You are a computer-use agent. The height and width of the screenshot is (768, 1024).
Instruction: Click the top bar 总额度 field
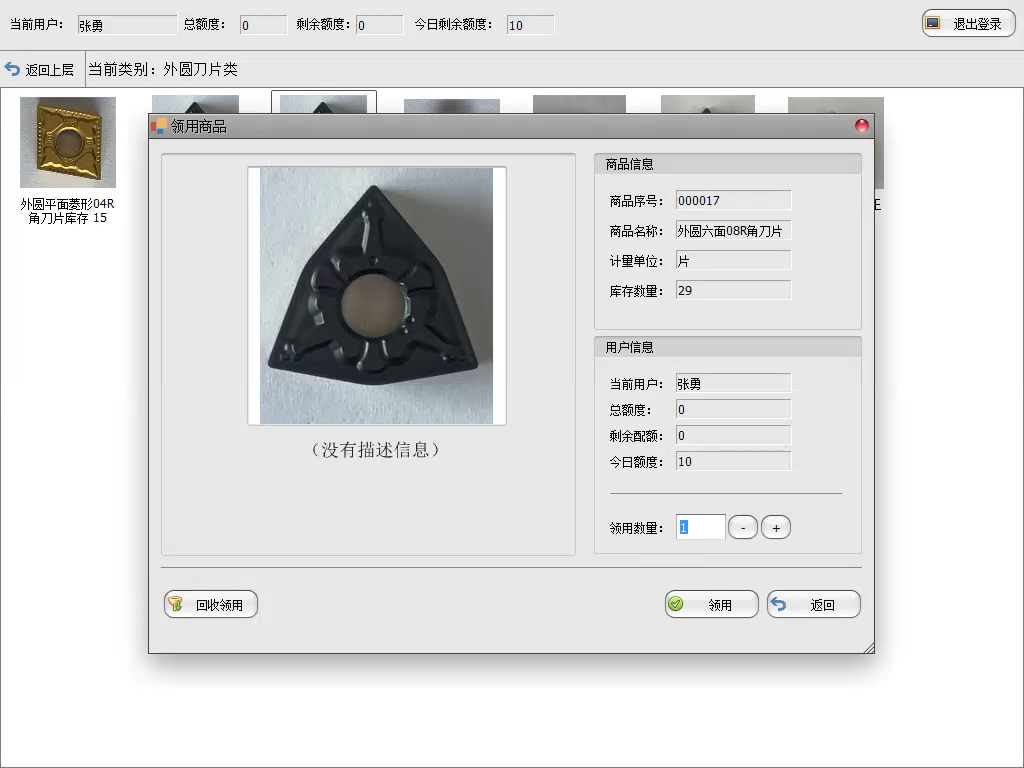(x=263, y=25)
